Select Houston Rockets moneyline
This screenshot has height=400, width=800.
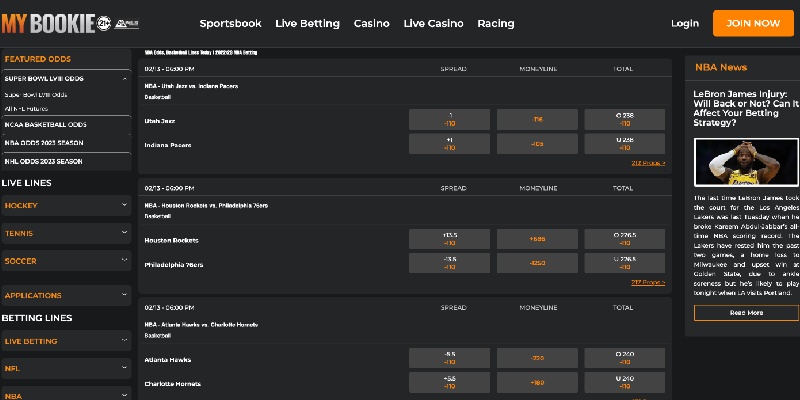pyautogui.click(x=537, y=239)
